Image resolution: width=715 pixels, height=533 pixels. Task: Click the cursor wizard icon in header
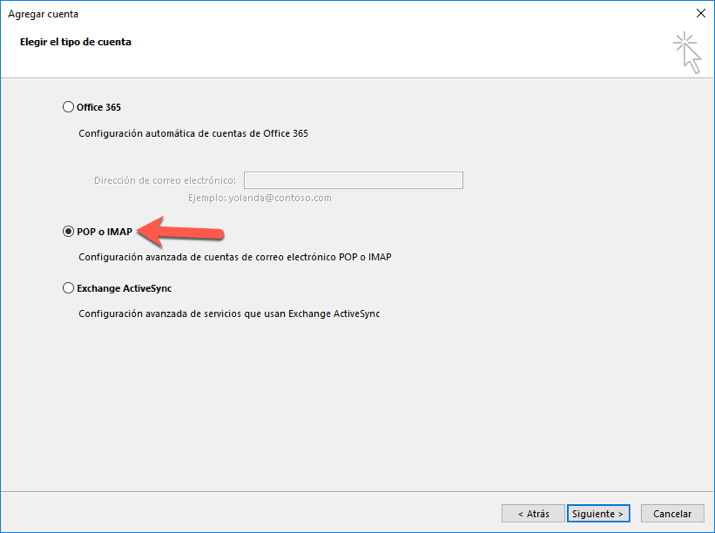point(688,52)
